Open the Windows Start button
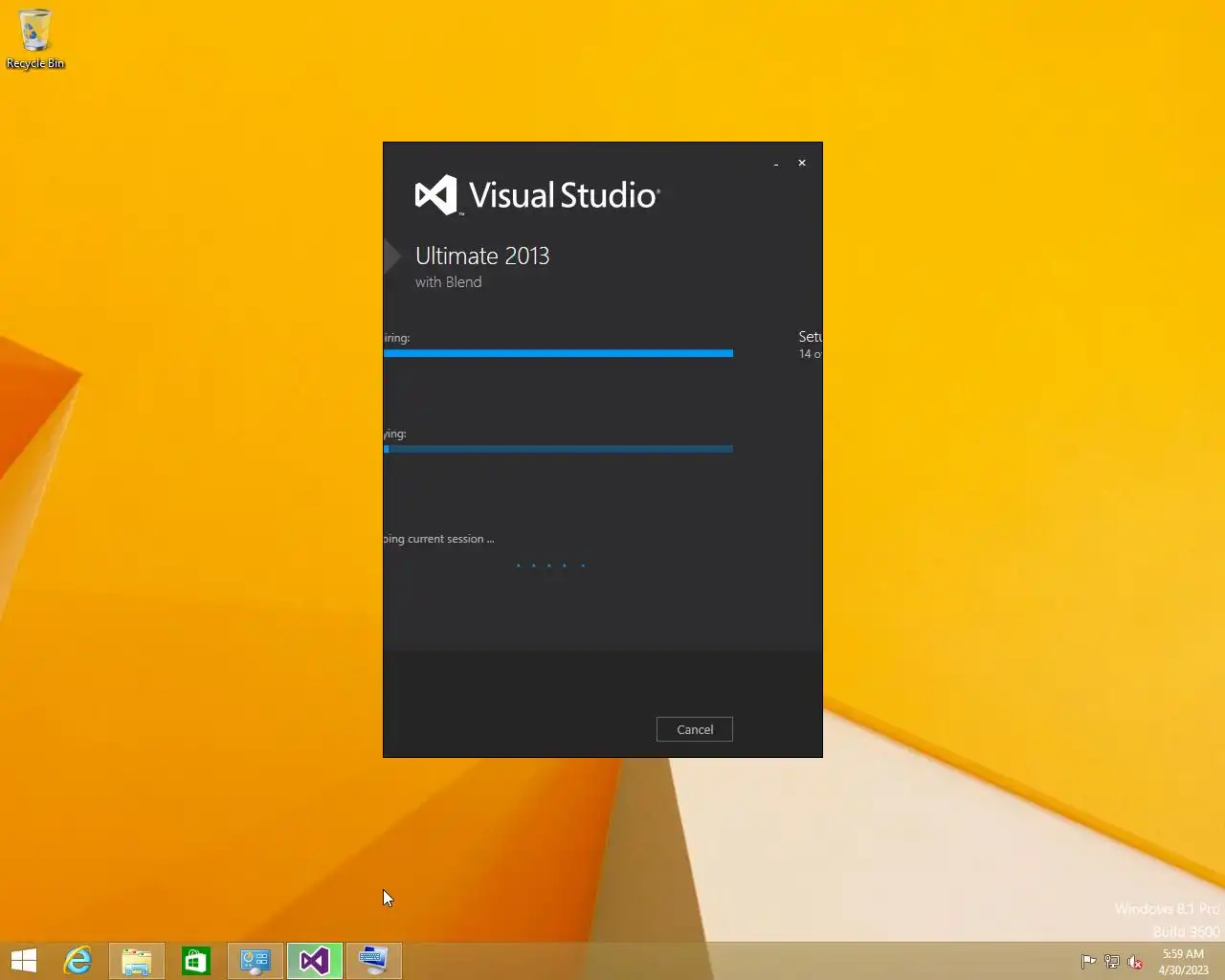1225x980 pixels. (24, 961)
